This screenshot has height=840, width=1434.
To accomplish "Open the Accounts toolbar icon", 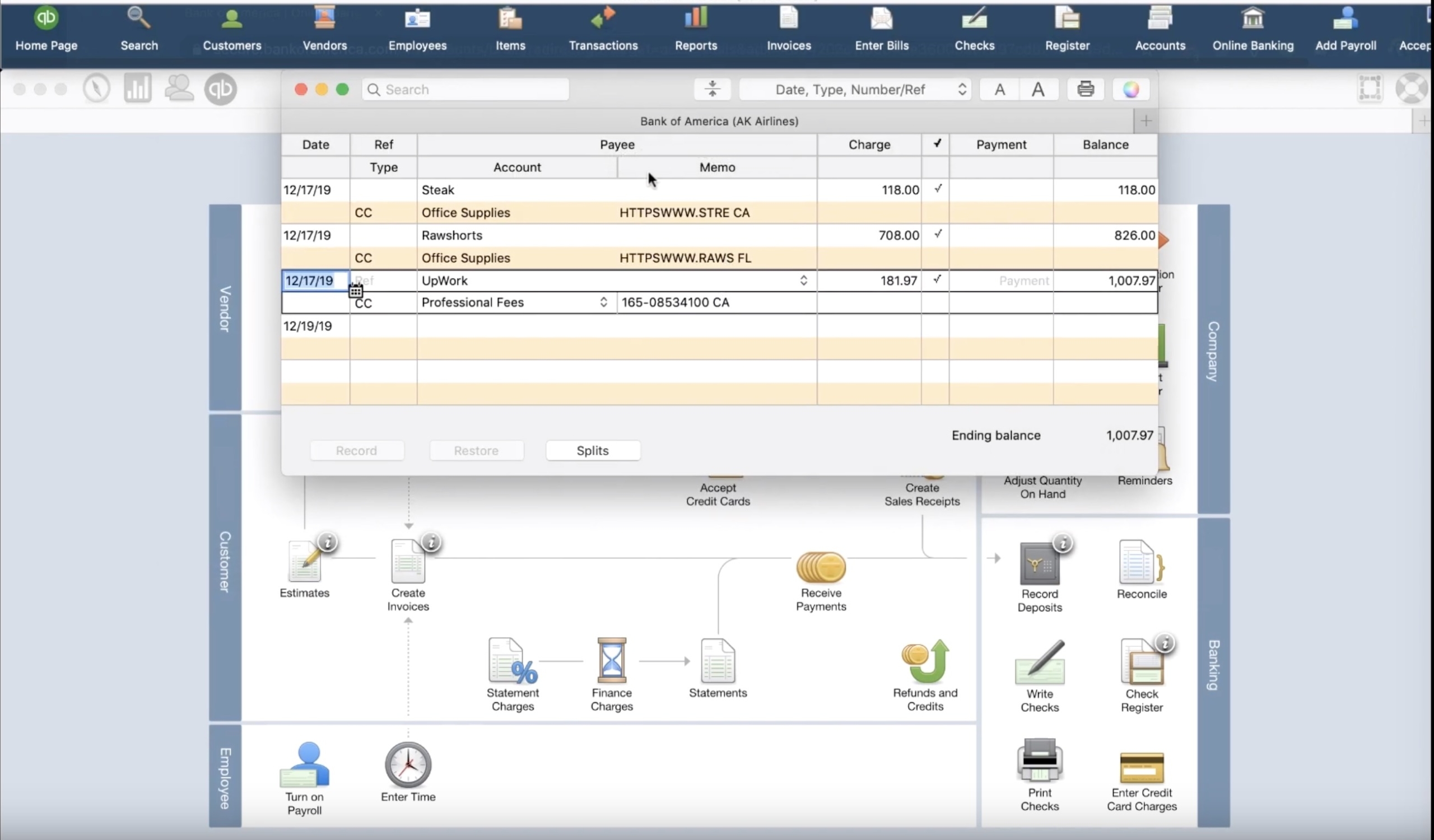I will click(1160, 30).
